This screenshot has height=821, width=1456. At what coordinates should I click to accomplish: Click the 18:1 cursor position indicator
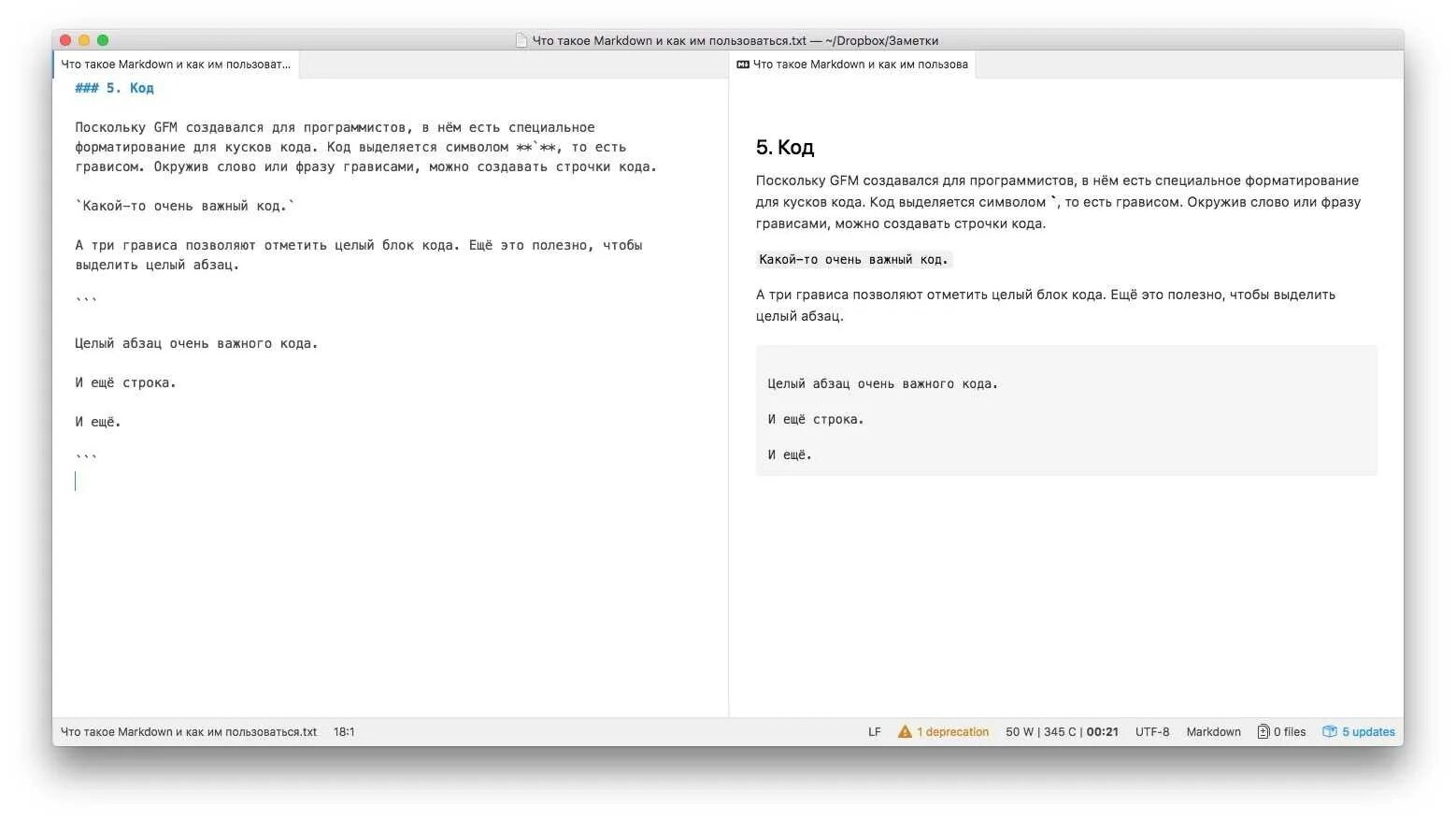pos(344,732)
